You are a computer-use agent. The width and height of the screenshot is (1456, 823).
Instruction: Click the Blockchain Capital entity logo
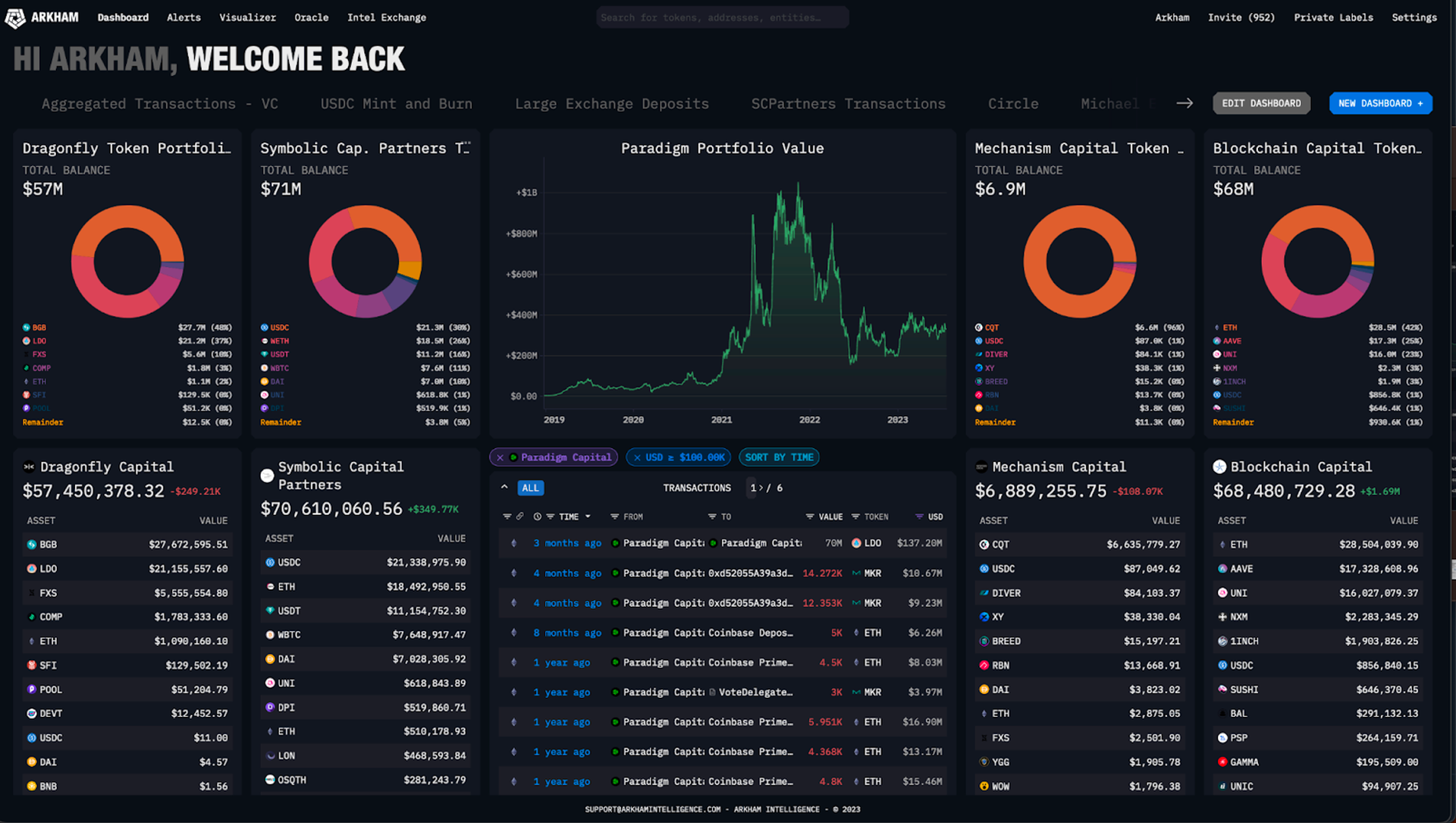pyautogui.click(x=1219, y=467)
